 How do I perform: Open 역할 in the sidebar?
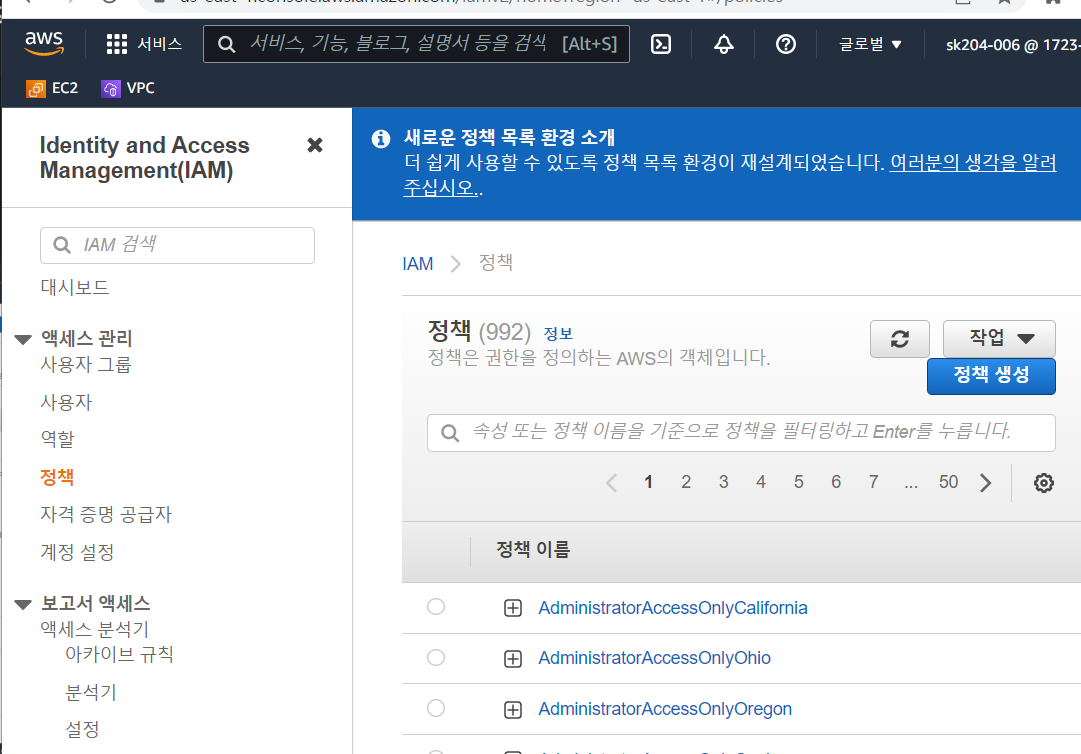click(57, 438)
